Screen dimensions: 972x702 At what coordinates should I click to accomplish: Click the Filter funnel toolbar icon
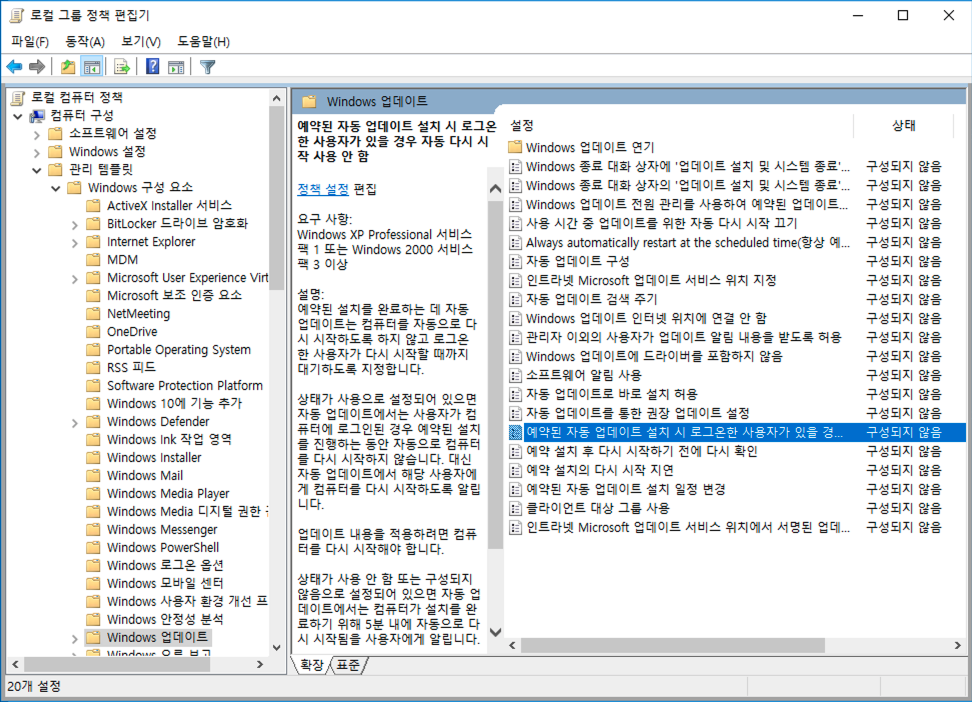click(208, 67)
